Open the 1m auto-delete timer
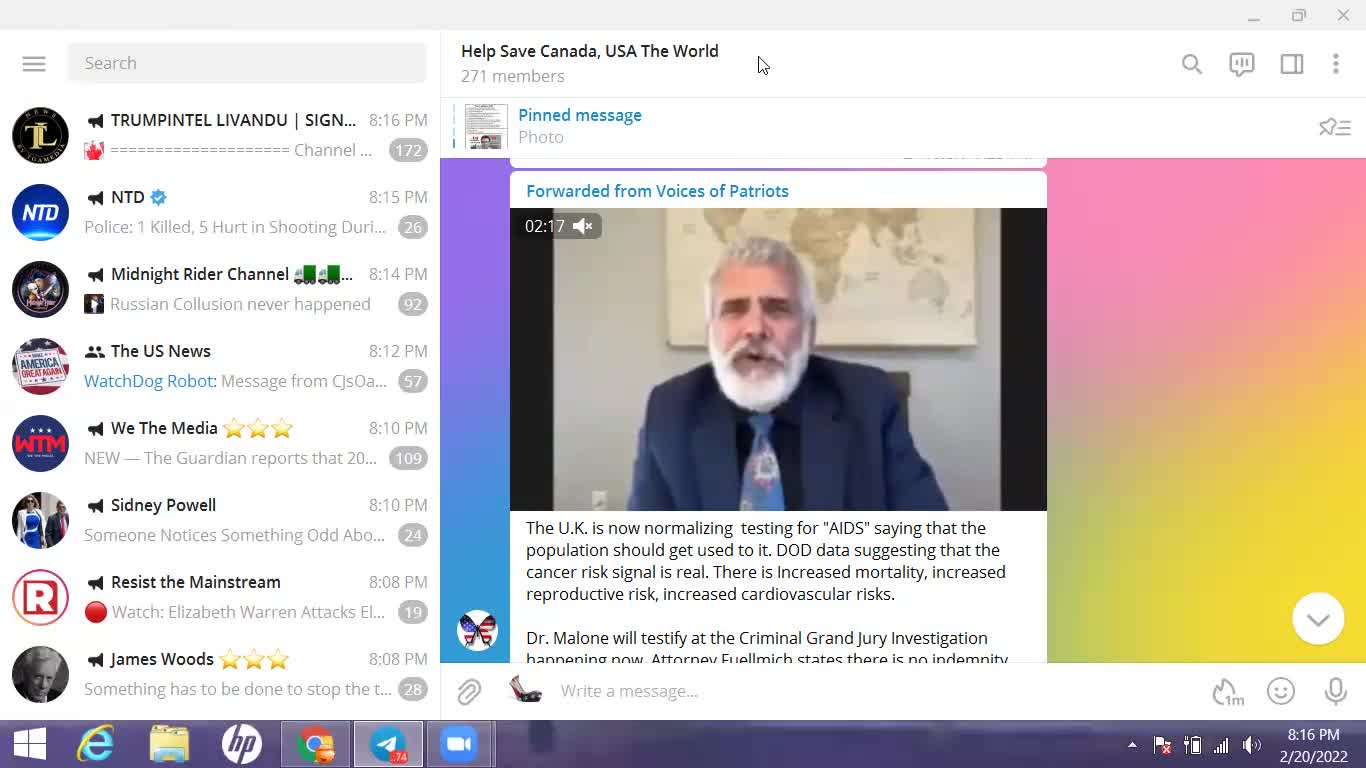The height and width of the screenshot is (768, 1366). 1227,691
